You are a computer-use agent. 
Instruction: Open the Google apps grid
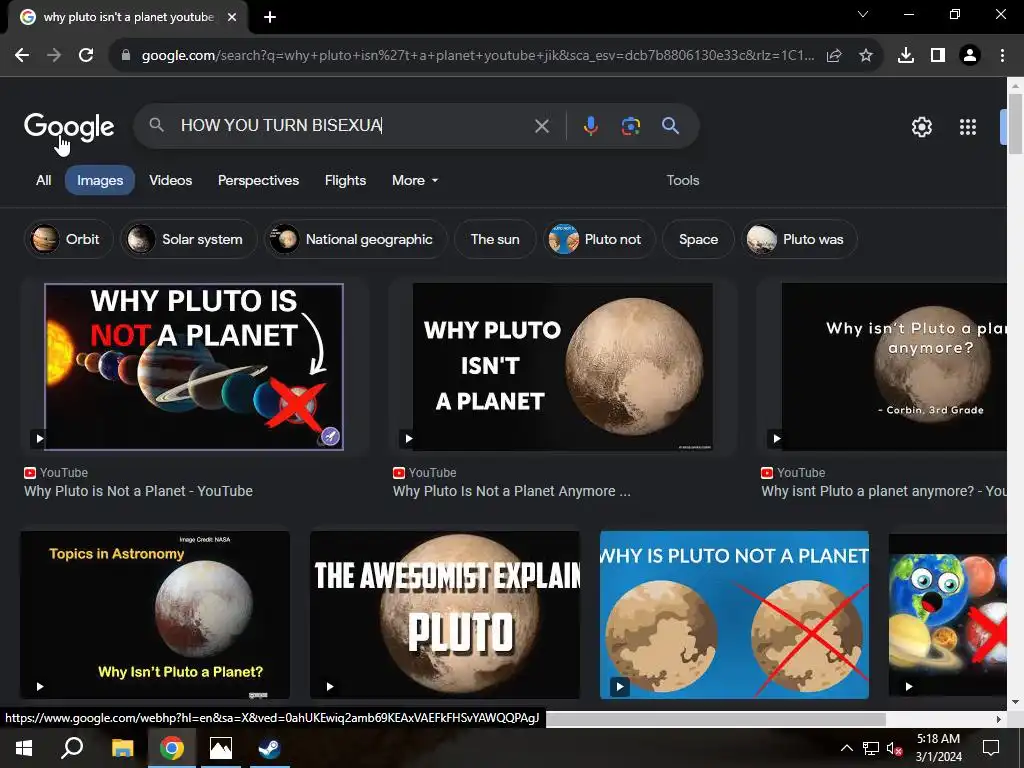pos(967,127)
